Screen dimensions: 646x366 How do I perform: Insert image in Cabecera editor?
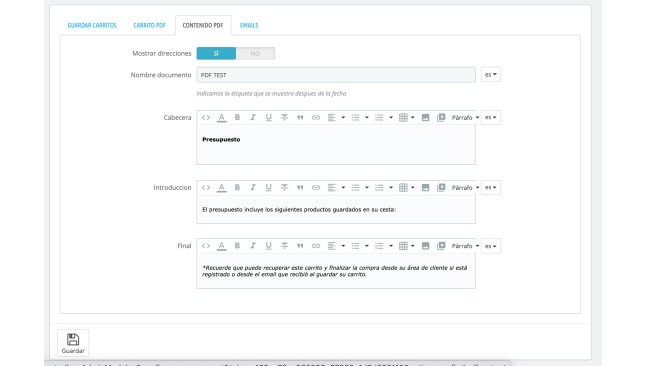426,117
